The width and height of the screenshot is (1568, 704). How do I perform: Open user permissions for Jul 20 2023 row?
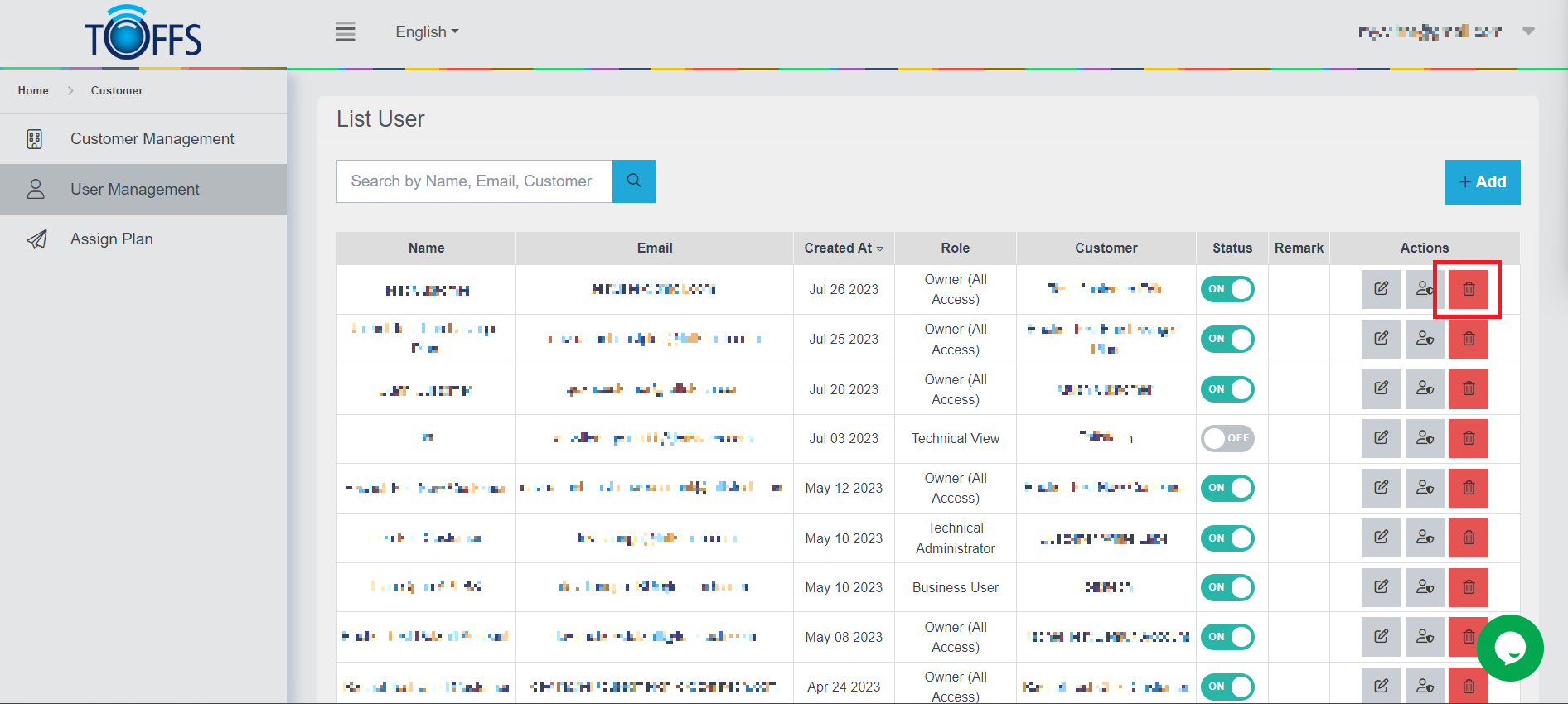tap(1425, 388)
